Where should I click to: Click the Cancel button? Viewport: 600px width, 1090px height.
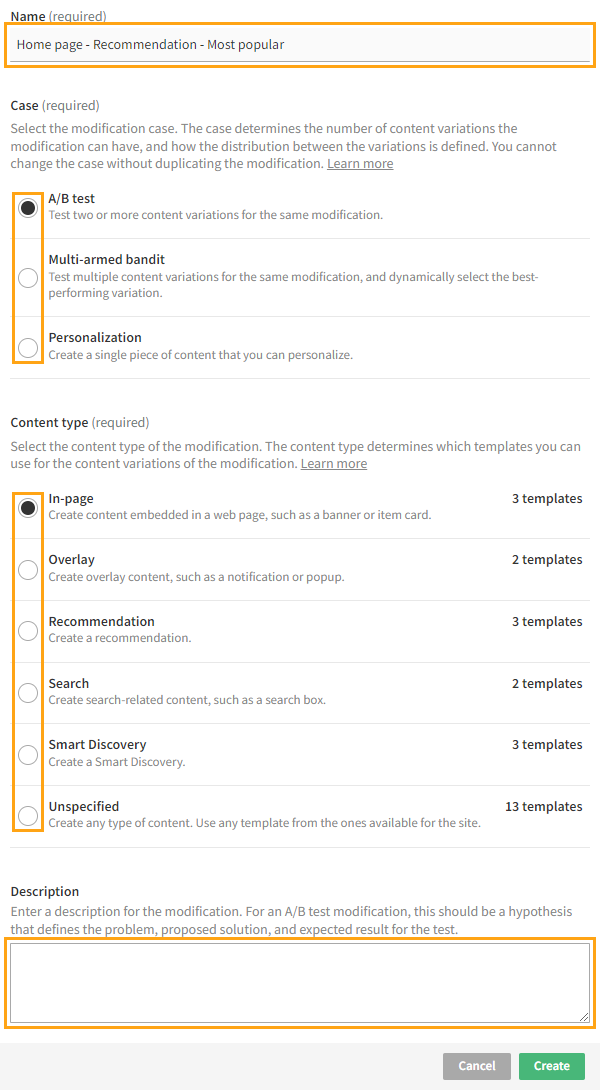476,1066
